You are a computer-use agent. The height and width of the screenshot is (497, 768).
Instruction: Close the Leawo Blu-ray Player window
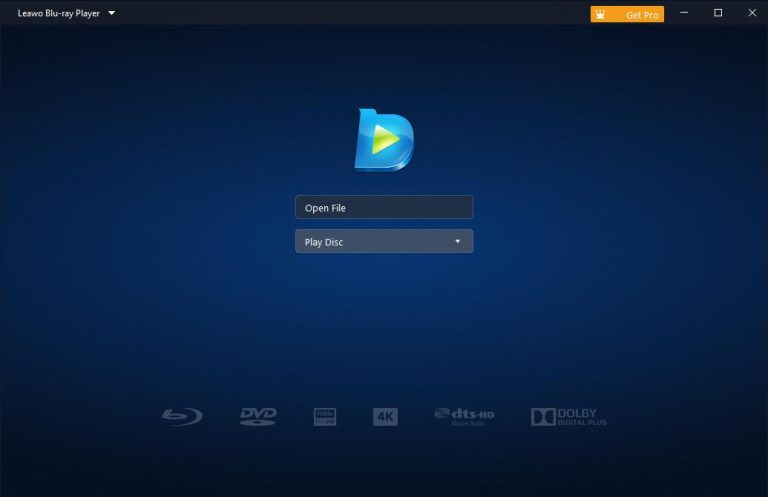[x=752, y=13]
